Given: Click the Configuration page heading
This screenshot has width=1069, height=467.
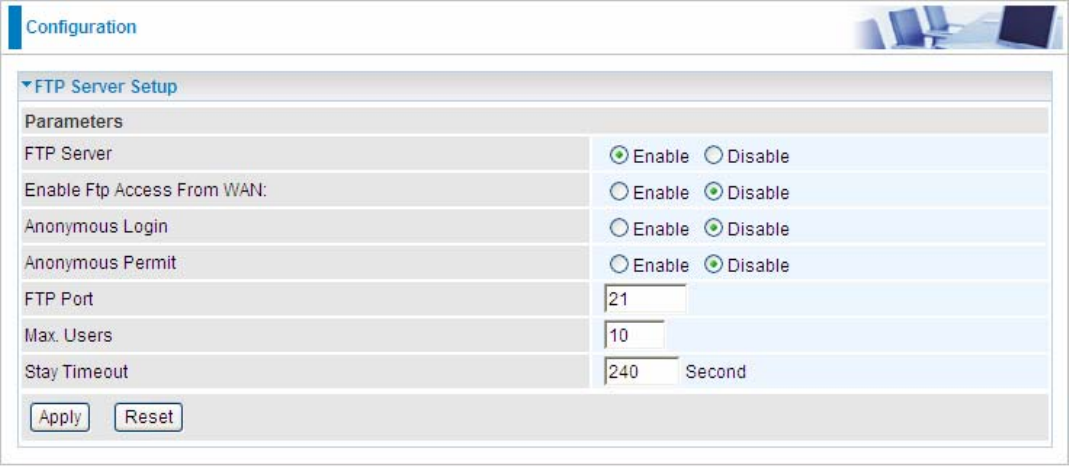Looking at the screenshot, I should point(80,27).
